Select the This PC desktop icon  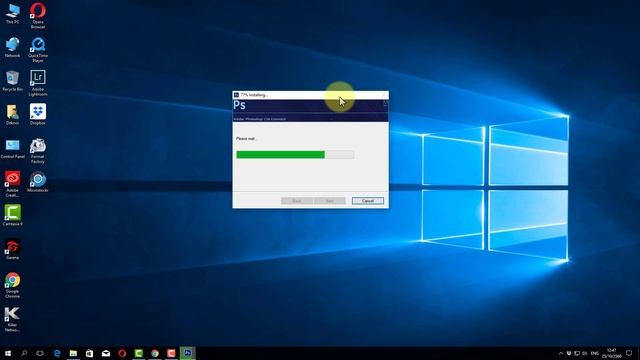(x=13, y=13)
